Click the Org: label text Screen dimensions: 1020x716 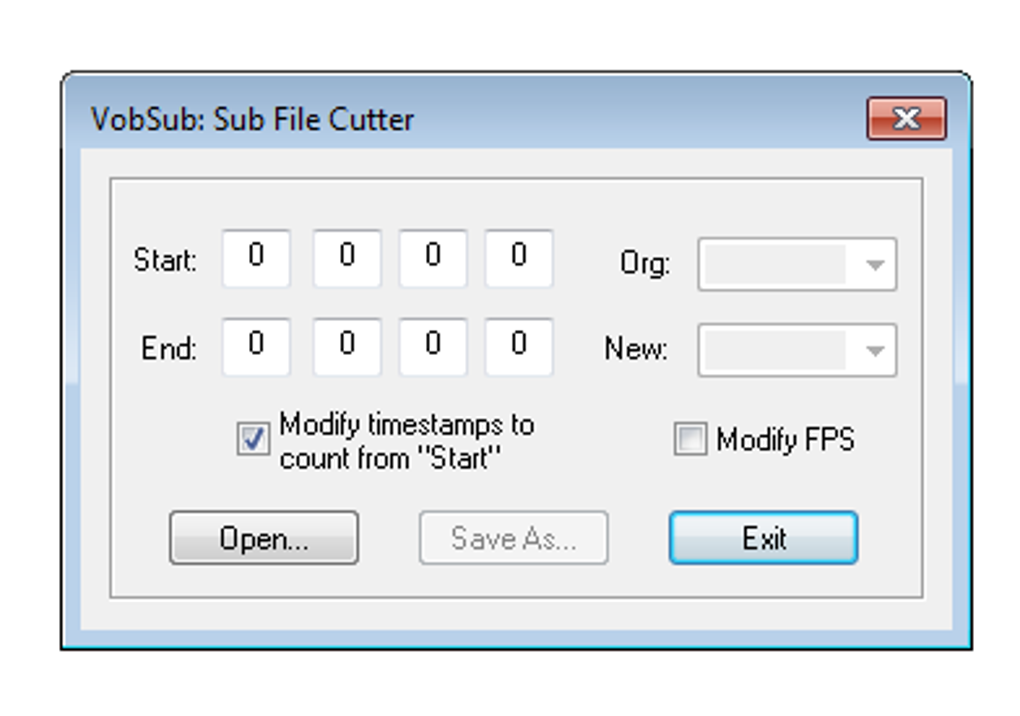645,265
